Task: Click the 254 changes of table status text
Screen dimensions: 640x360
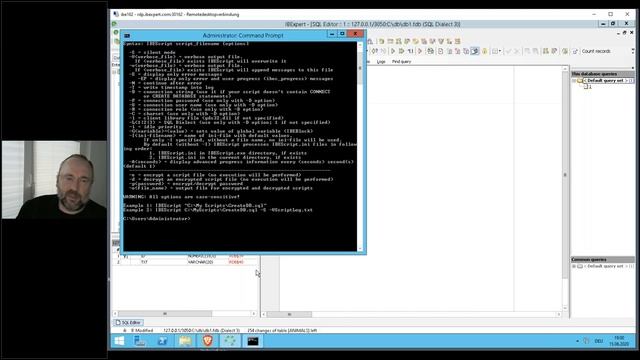Action: click(x=282, y=330)
